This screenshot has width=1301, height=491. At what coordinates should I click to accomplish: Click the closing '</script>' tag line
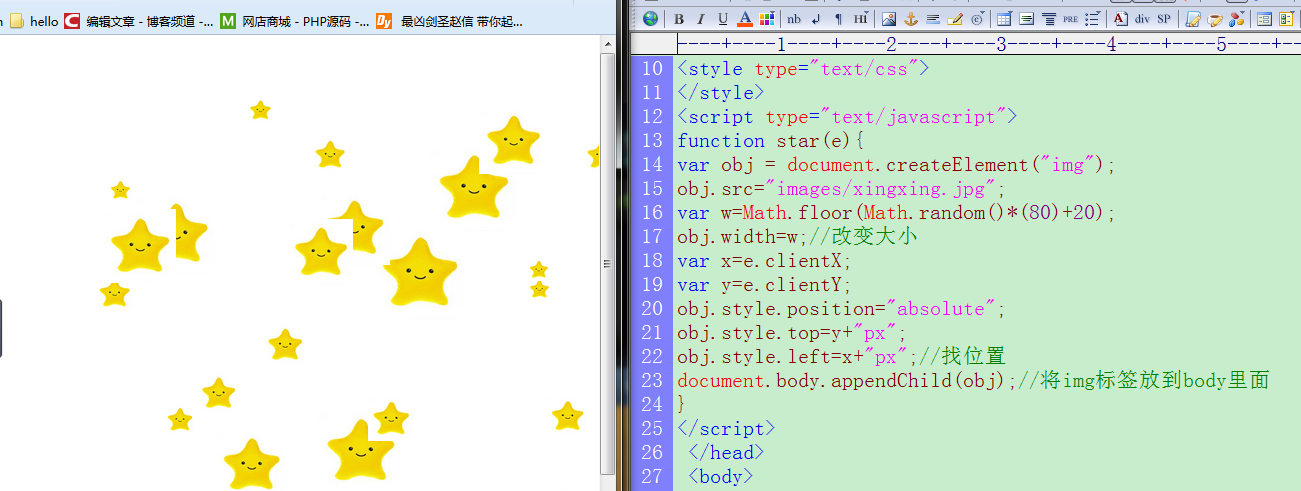pyautogui.click(x=726, y=429)
